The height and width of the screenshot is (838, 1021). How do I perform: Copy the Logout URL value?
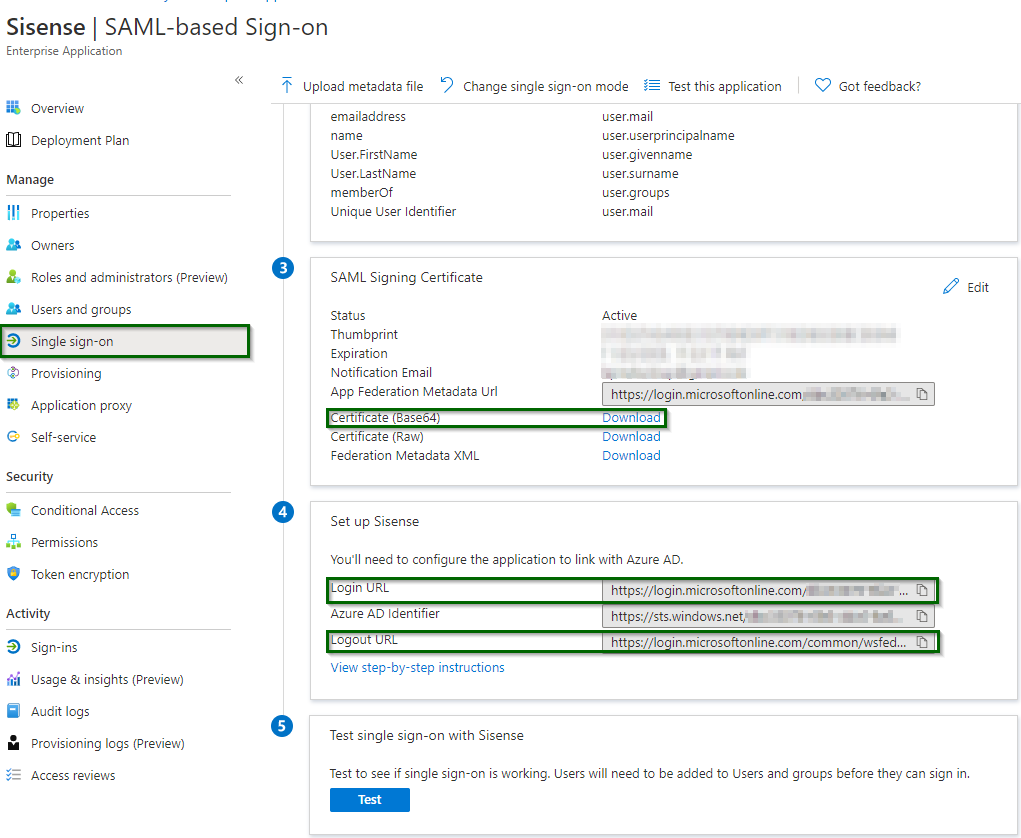pyautogui.click(x=922, y=642)
